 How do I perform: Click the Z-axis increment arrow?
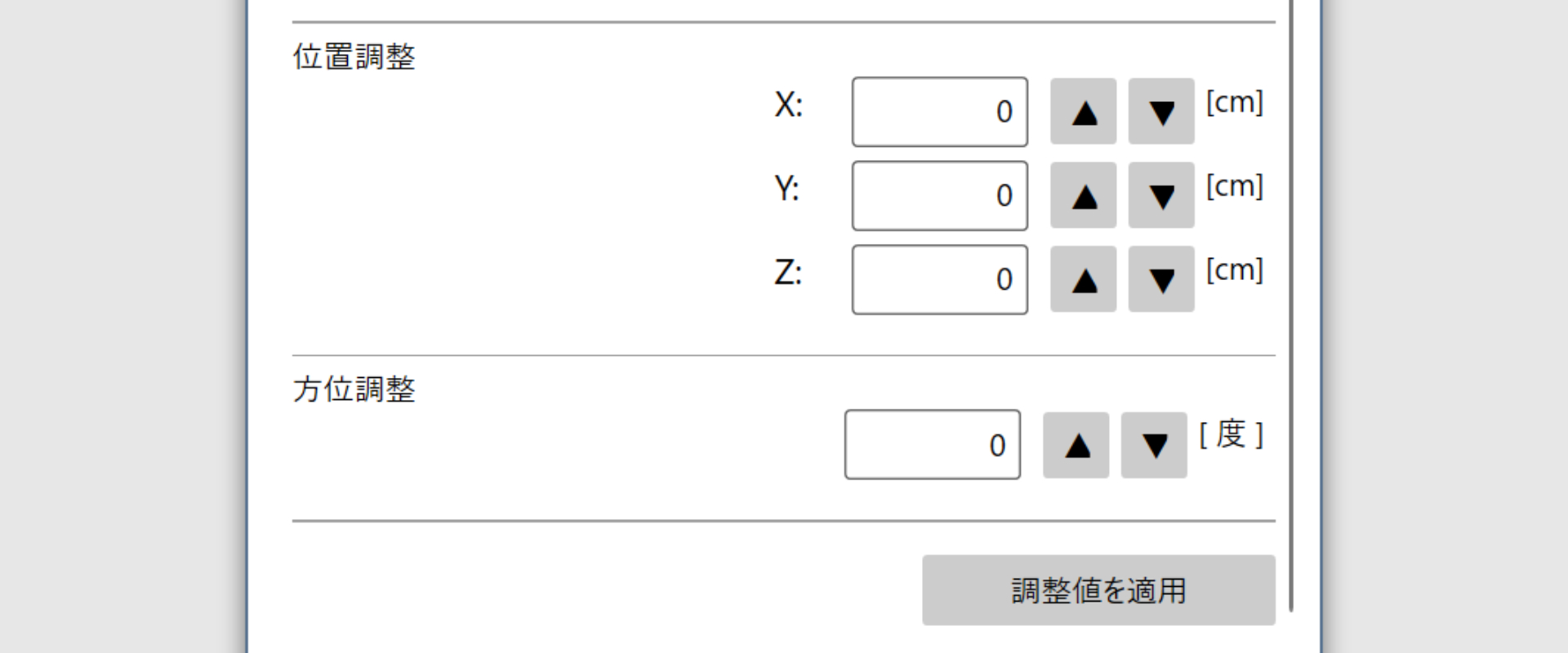point(1083,279)
